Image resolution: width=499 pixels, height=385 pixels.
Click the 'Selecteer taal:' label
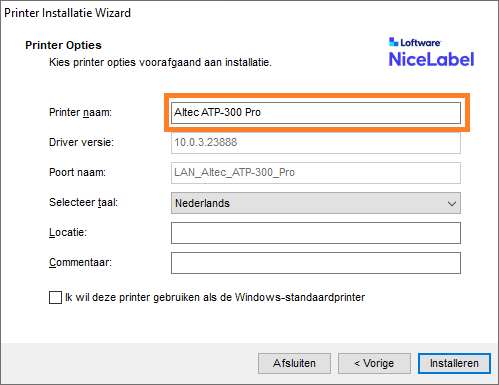click(x=83, y=202)
